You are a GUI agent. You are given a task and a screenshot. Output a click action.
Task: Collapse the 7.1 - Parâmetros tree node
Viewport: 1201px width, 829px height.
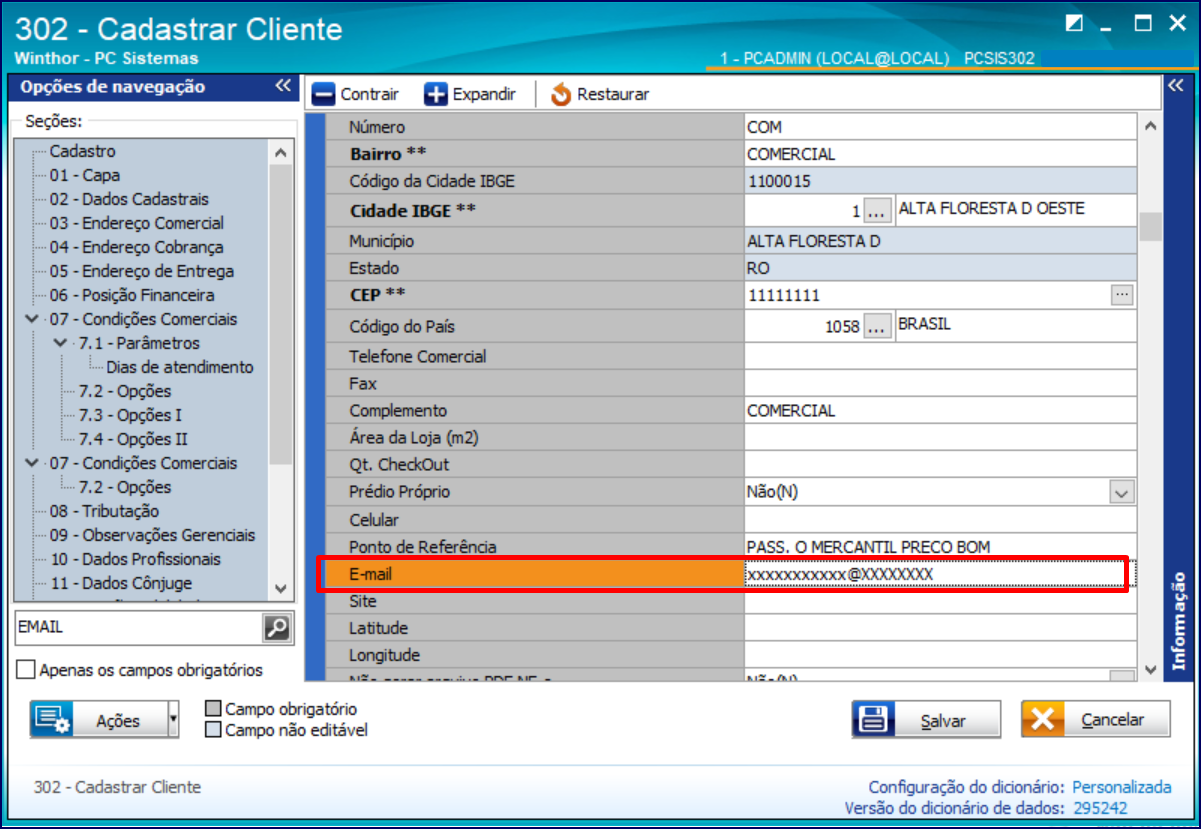(61, 343)
